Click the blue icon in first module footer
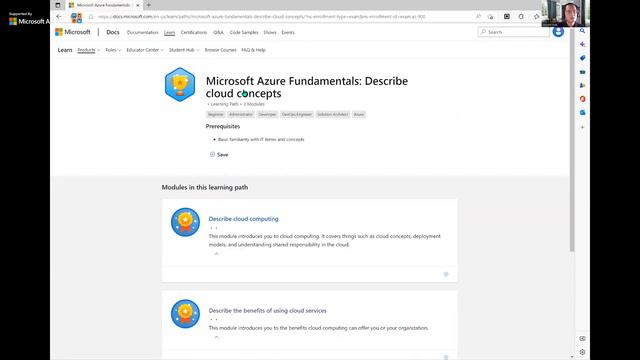 coord(446,274)
